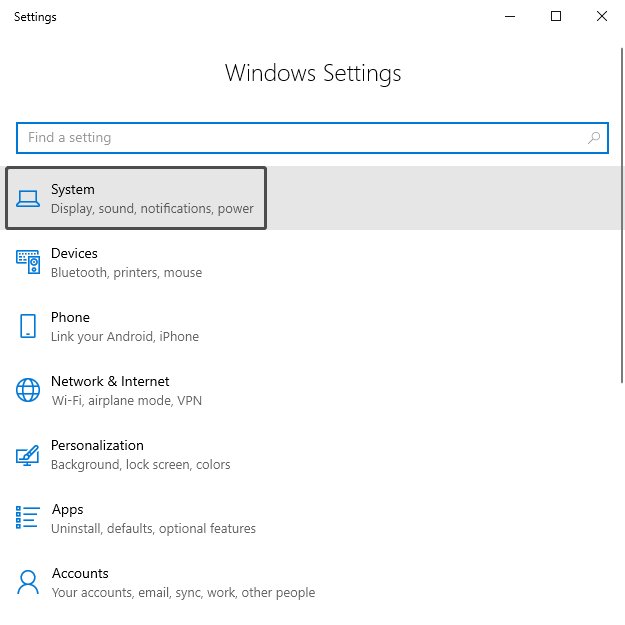Click the Personalization paintbrush icon
625x625 pixels.
(28, 455)
